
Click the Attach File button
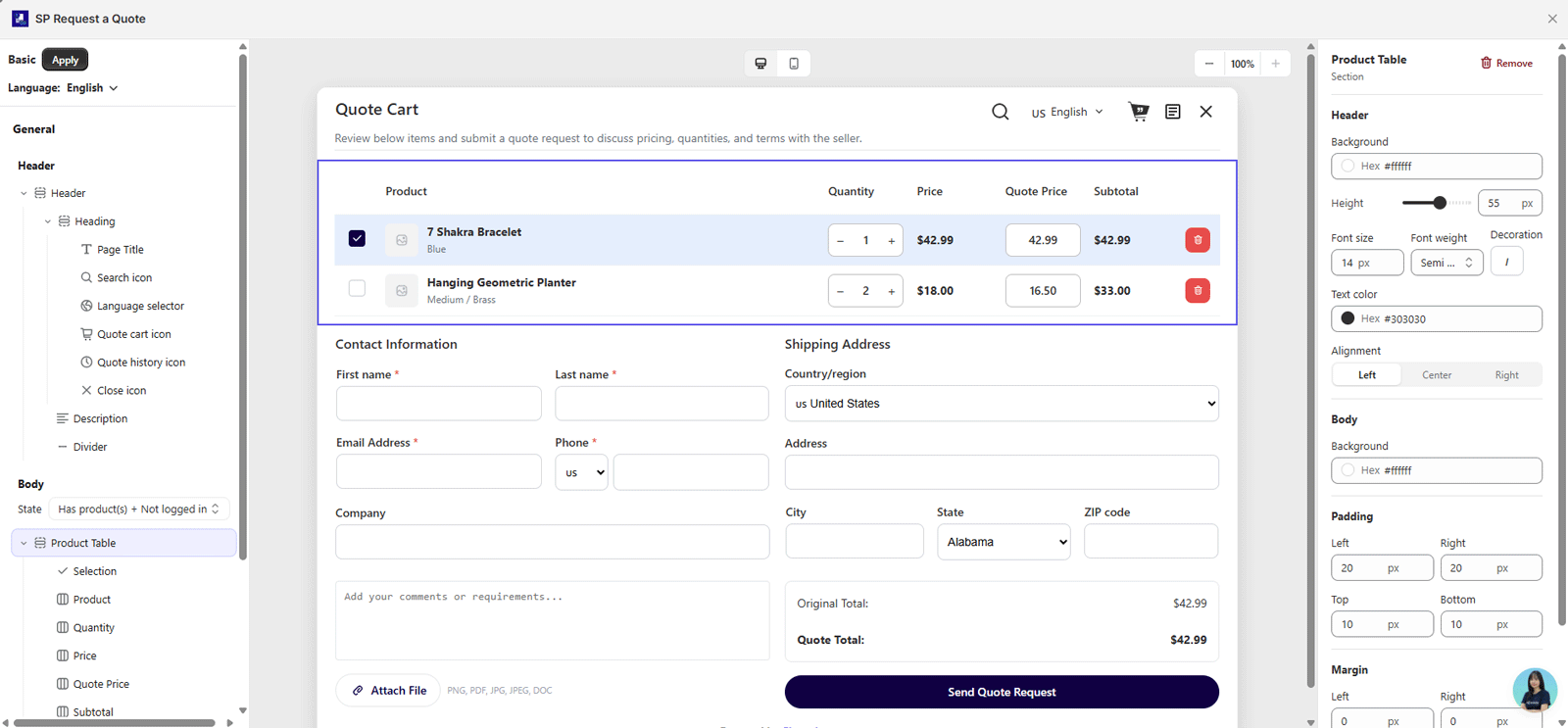click(388, 691)
